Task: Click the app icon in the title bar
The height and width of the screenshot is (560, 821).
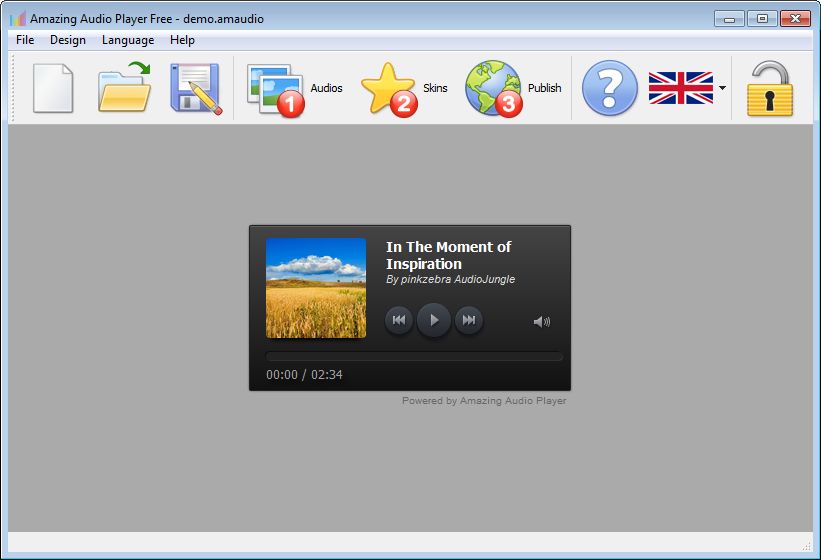Action: tap(18, 19)
